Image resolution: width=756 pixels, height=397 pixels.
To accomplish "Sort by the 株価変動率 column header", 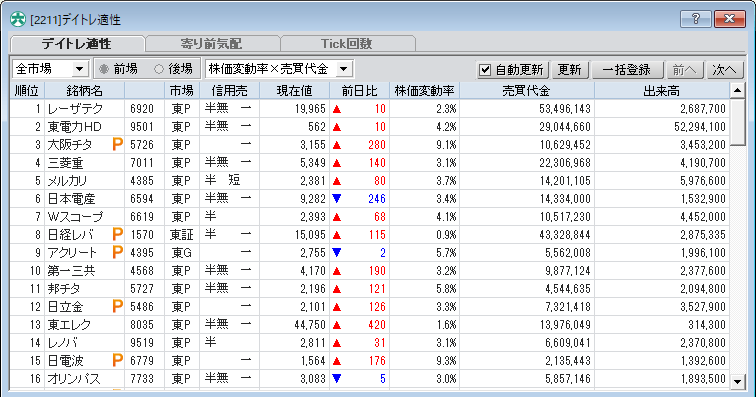I will [x=424, y=91].
